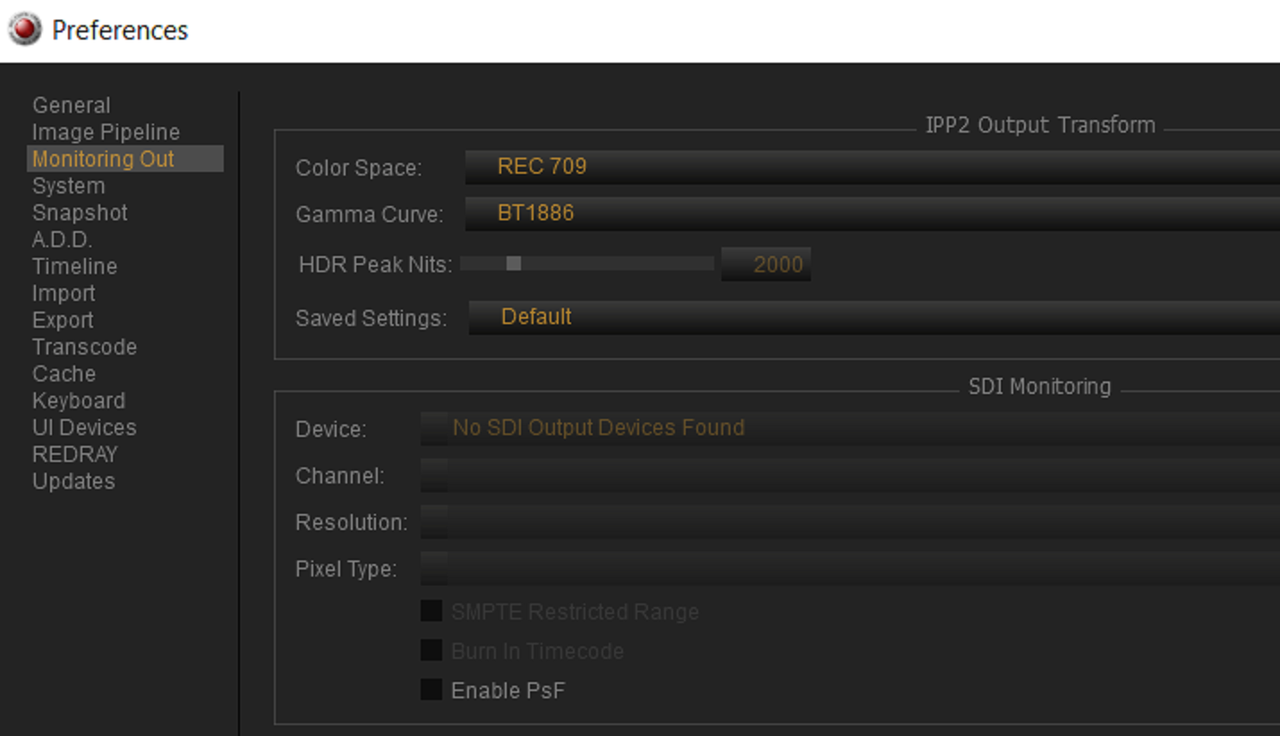Viewport: 1280px width, 736px height.
Task: Go to System preferences
Action: tap(68, 186)
